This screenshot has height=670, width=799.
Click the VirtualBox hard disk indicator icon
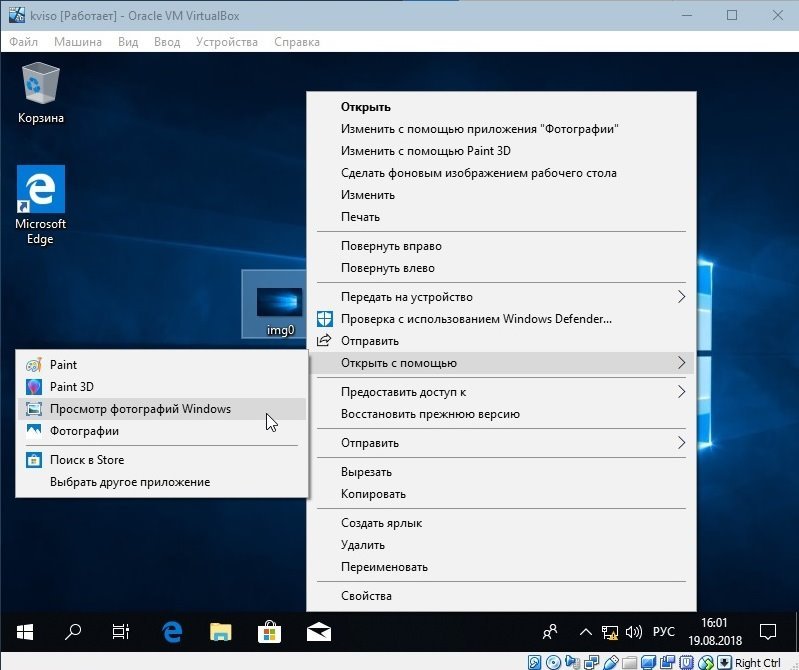coord(535,662)
